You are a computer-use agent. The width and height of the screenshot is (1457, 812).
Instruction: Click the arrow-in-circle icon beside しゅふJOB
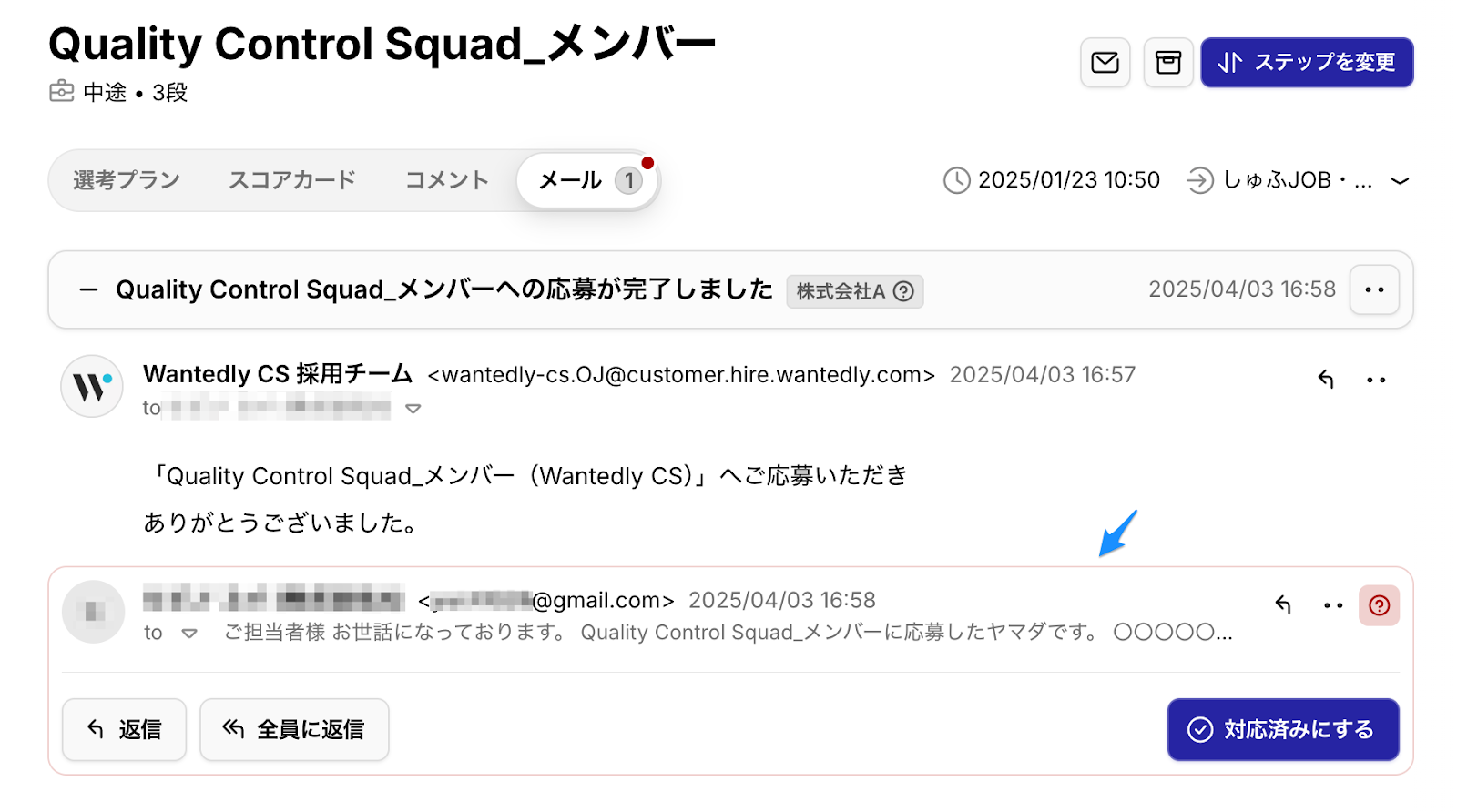point(1200,180)
